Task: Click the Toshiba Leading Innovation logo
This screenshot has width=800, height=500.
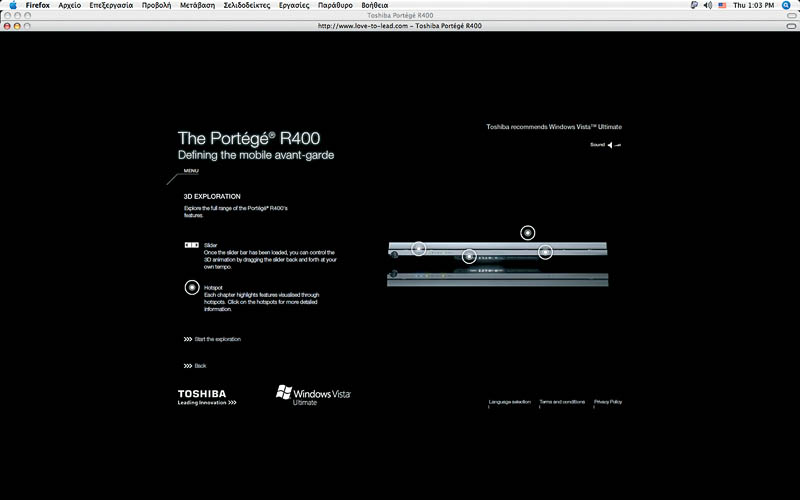Action: pos(207,397)
